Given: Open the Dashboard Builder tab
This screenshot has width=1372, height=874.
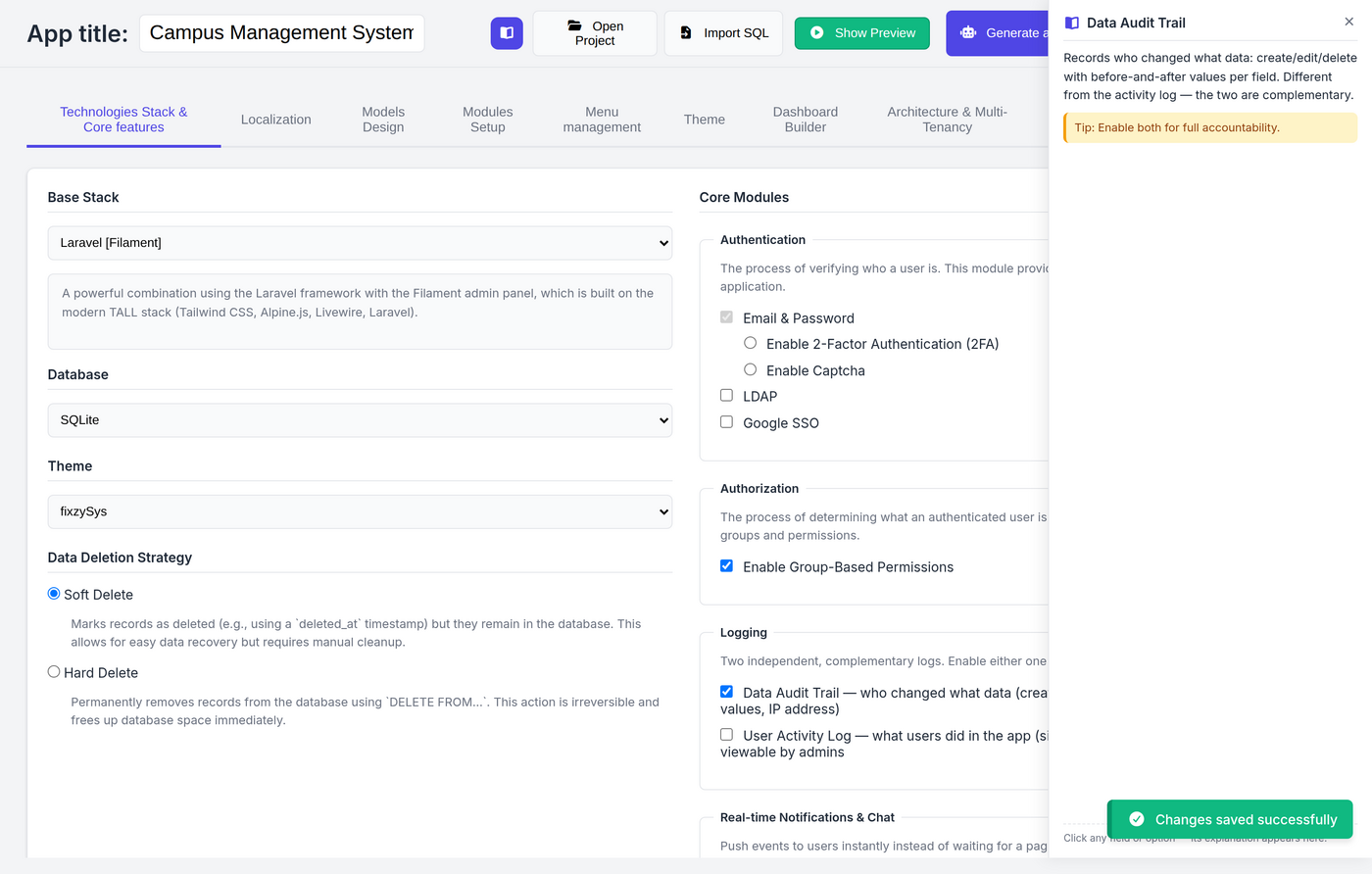Looking at the screenshot, I should (x=806, y=120).
